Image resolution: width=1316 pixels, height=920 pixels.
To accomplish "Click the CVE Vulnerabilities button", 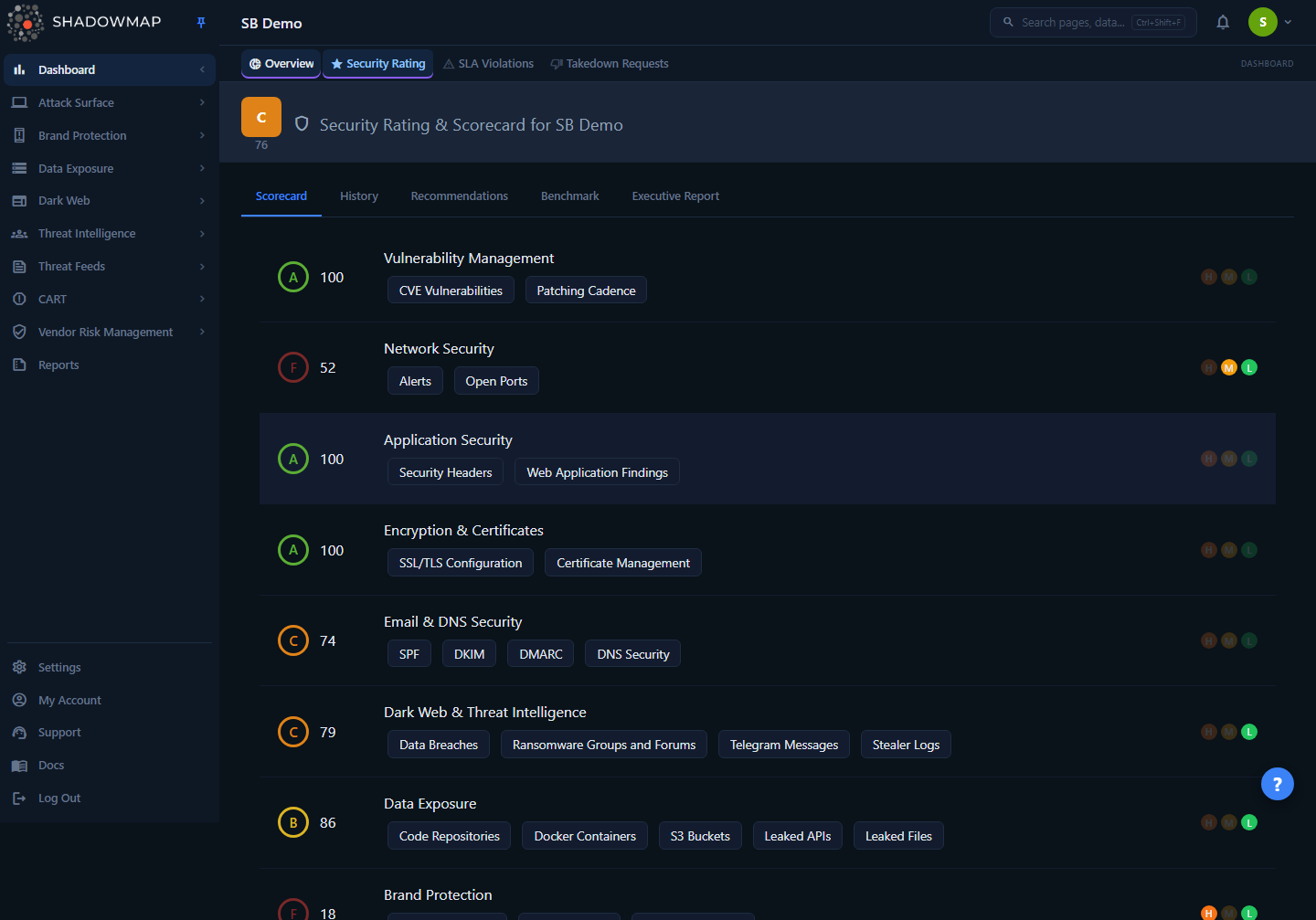I will pyautogui.click(x=451, y=291).
